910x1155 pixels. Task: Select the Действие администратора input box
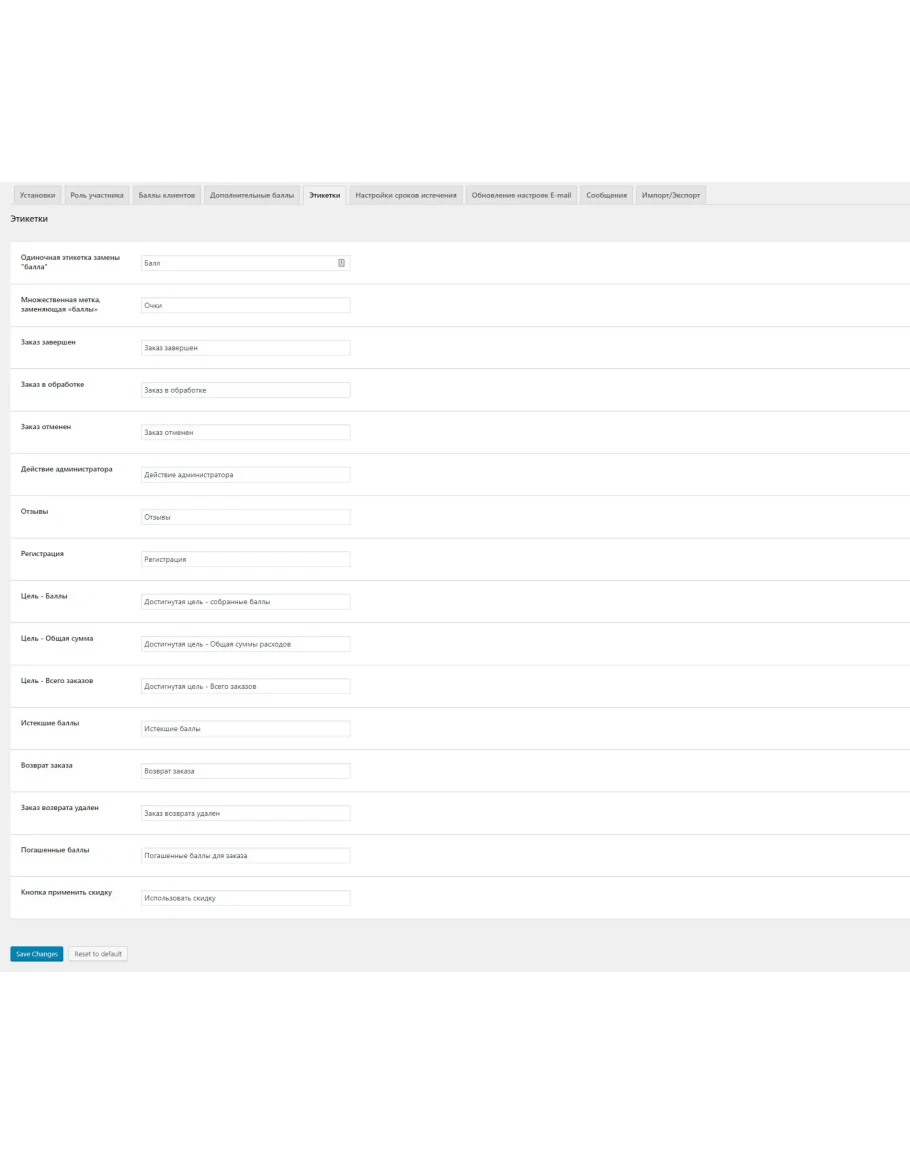(x=245, y=475)
